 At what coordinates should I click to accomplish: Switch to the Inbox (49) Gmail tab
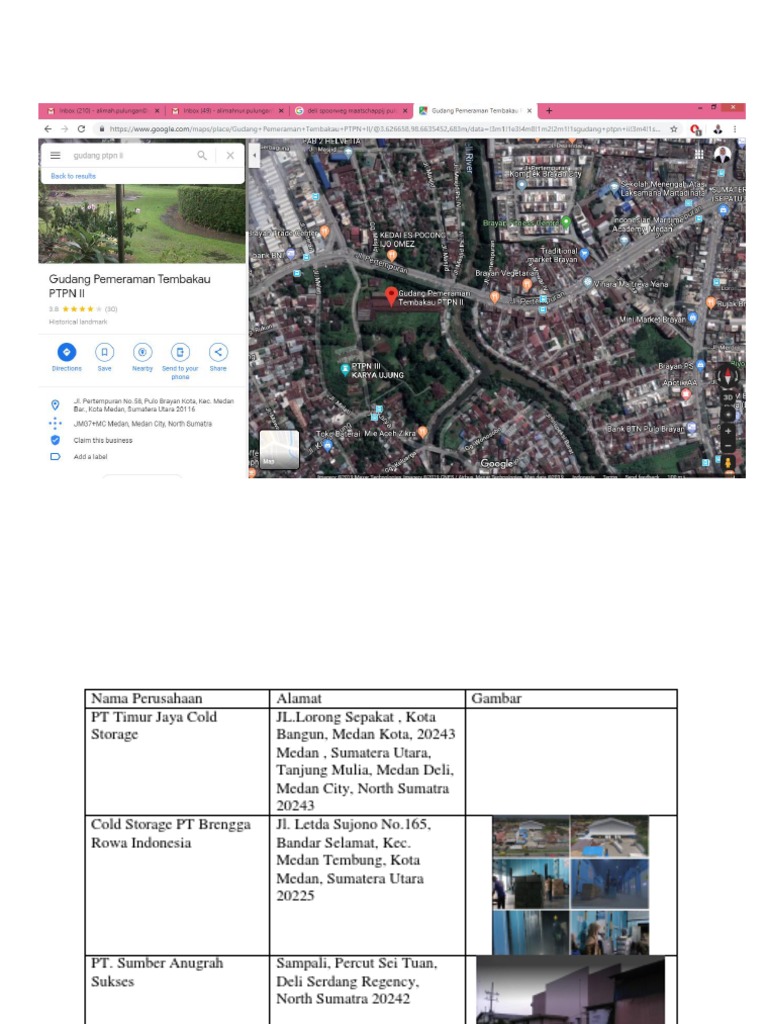point(227,111)
